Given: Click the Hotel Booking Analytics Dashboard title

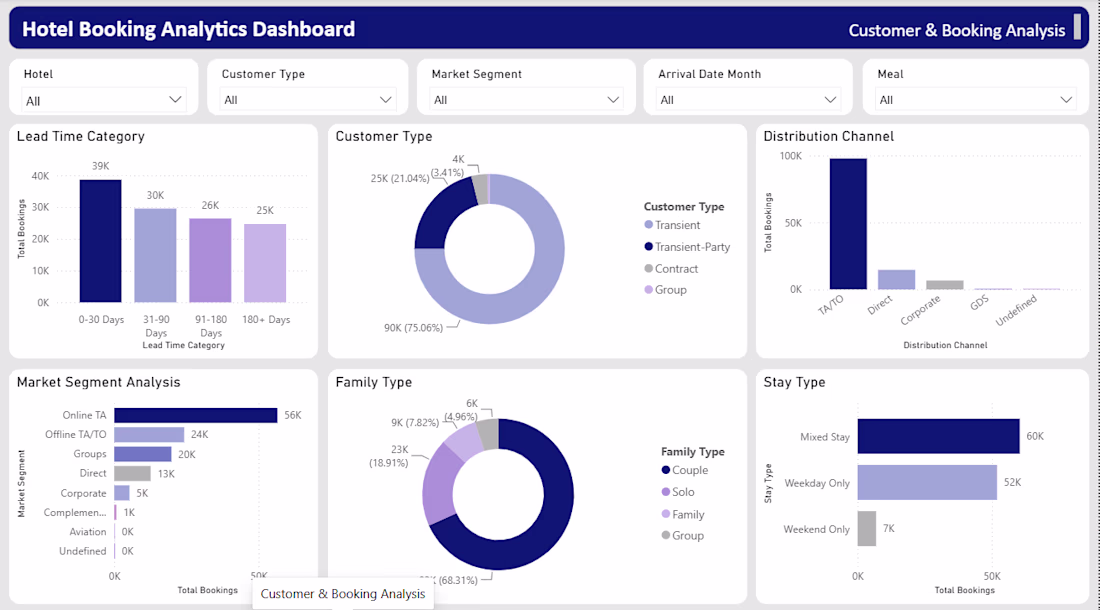Looking at the screenshot, I should pyautogui.click(x=189, y=29).
